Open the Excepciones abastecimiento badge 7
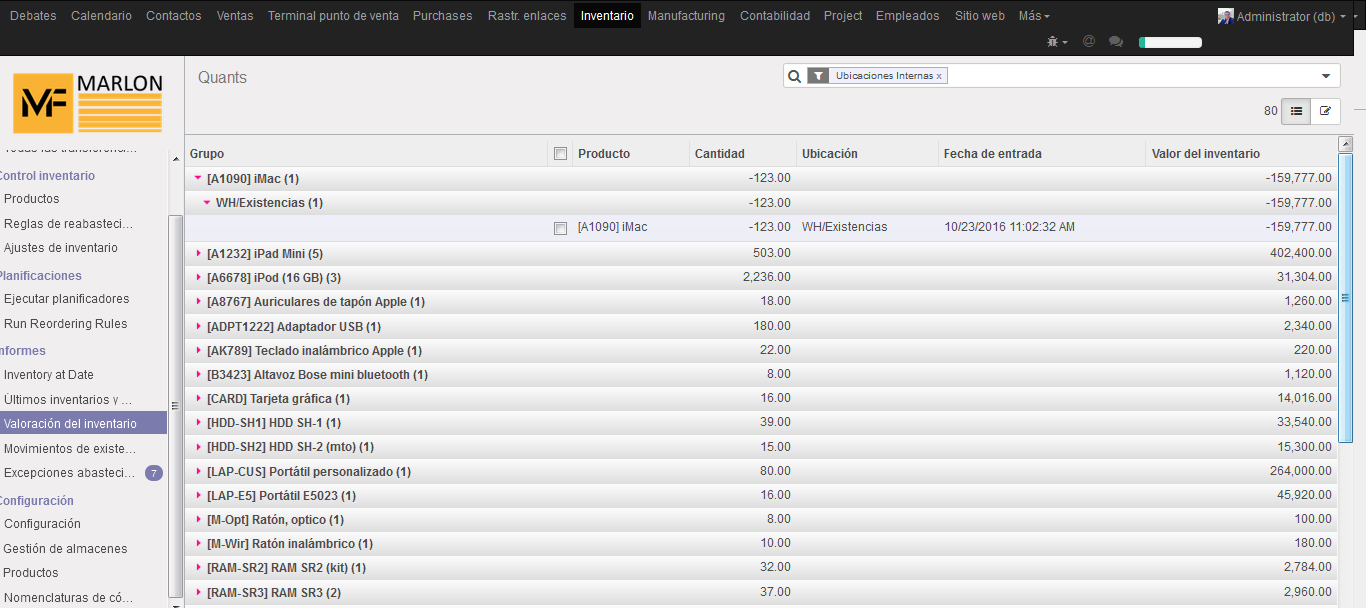Image resolution: width=1366 pixels, height=608 pixels. 153,473
